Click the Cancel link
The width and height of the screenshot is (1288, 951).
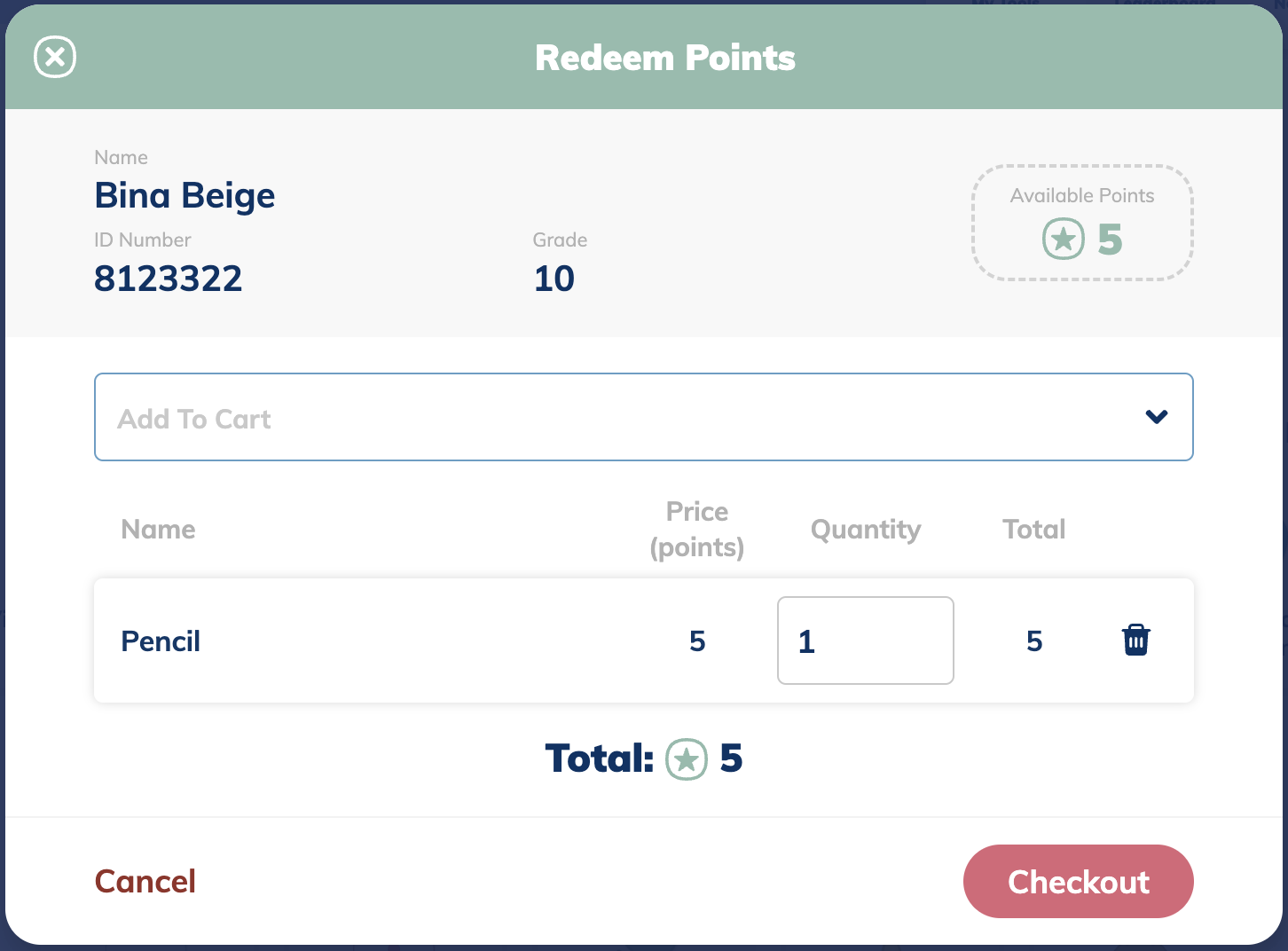click(145, 881)
